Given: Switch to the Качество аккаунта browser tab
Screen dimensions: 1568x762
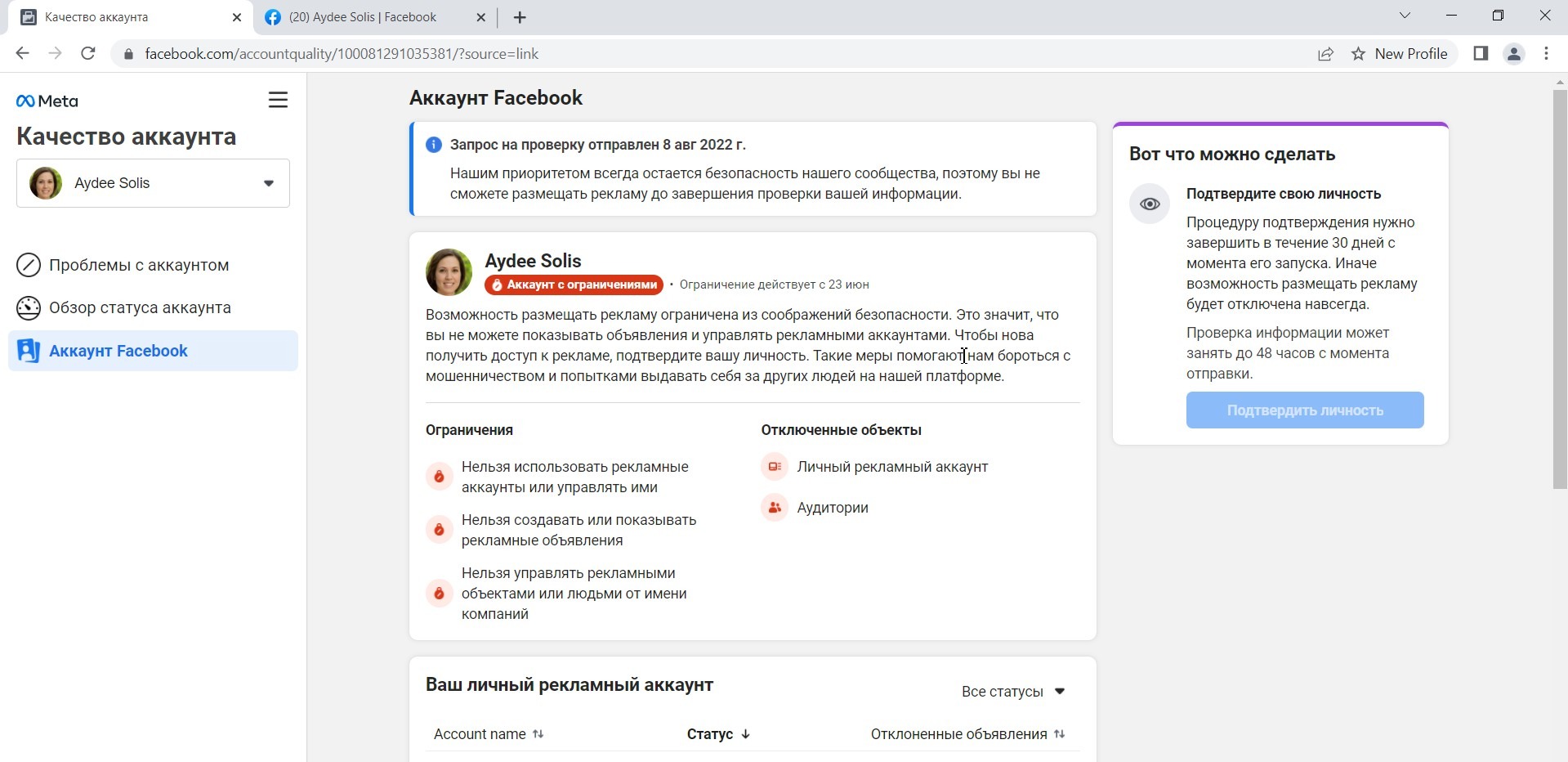Looking at the screenshot, I should 131,17.
